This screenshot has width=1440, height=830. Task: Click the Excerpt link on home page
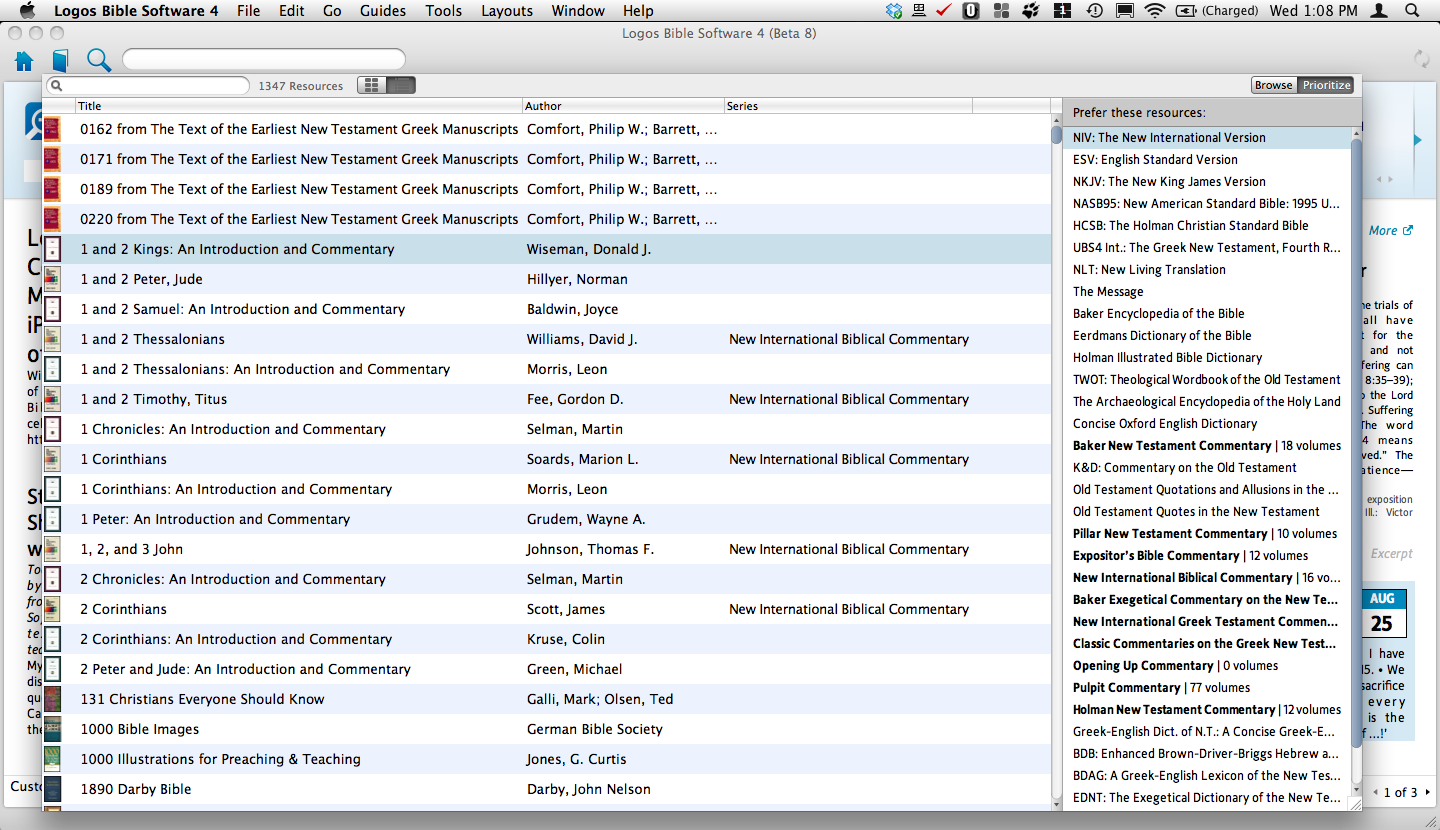coord(1392,554)
